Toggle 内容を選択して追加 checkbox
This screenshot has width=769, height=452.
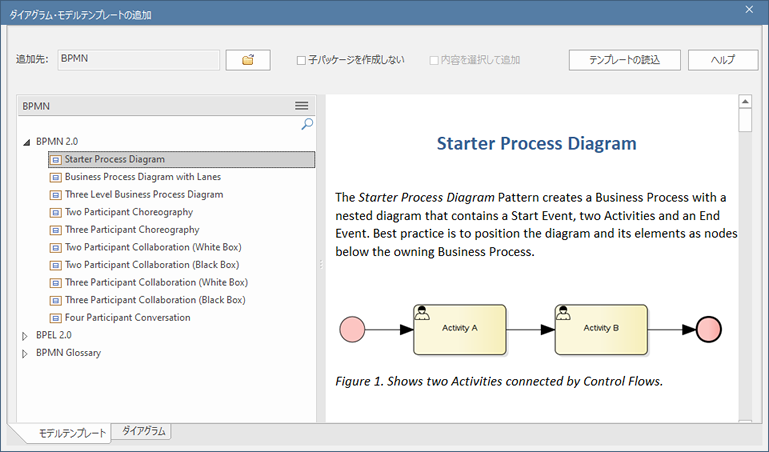click(434, 60)
